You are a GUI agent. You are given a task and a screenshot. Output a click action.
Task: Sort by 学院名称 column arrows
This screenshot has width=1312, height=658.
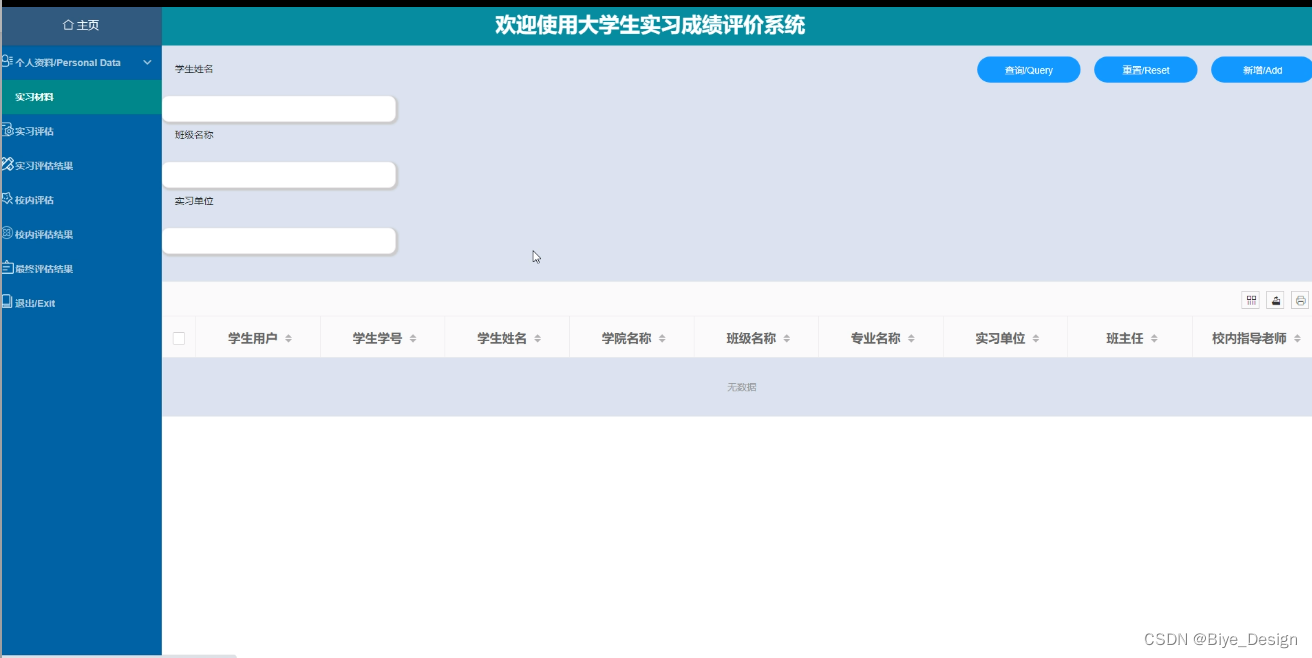click(662, 339)
